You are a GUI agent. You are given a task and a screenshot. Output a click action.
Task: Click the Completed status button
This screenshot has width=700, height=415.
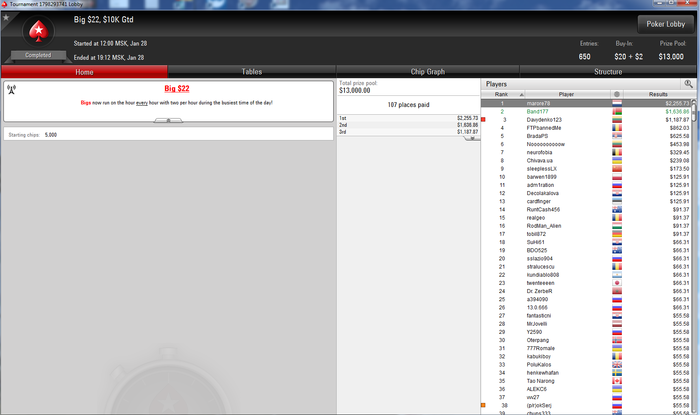click(38, 55)
